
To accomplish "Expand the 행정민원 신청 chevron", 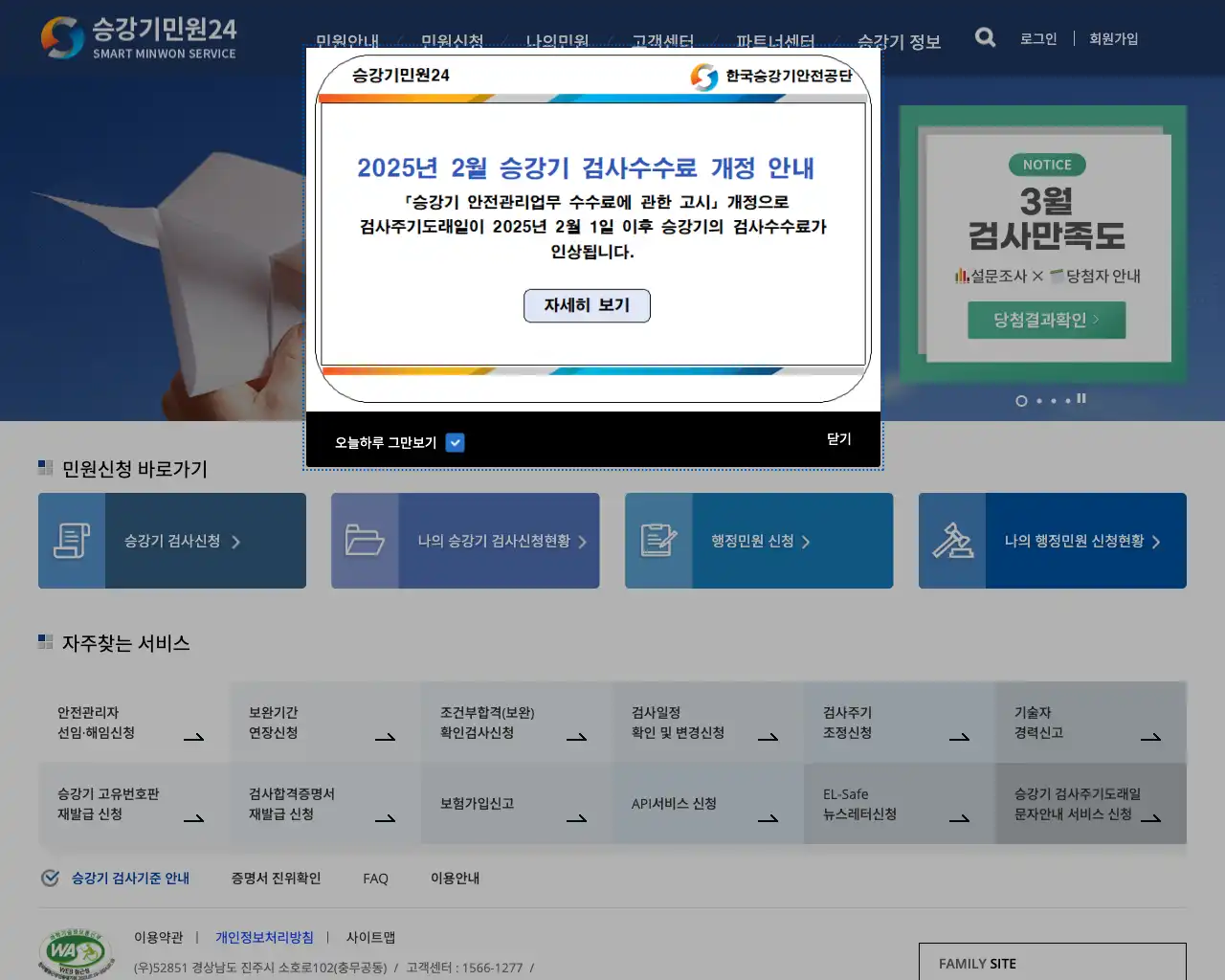I will click(805, 542).
